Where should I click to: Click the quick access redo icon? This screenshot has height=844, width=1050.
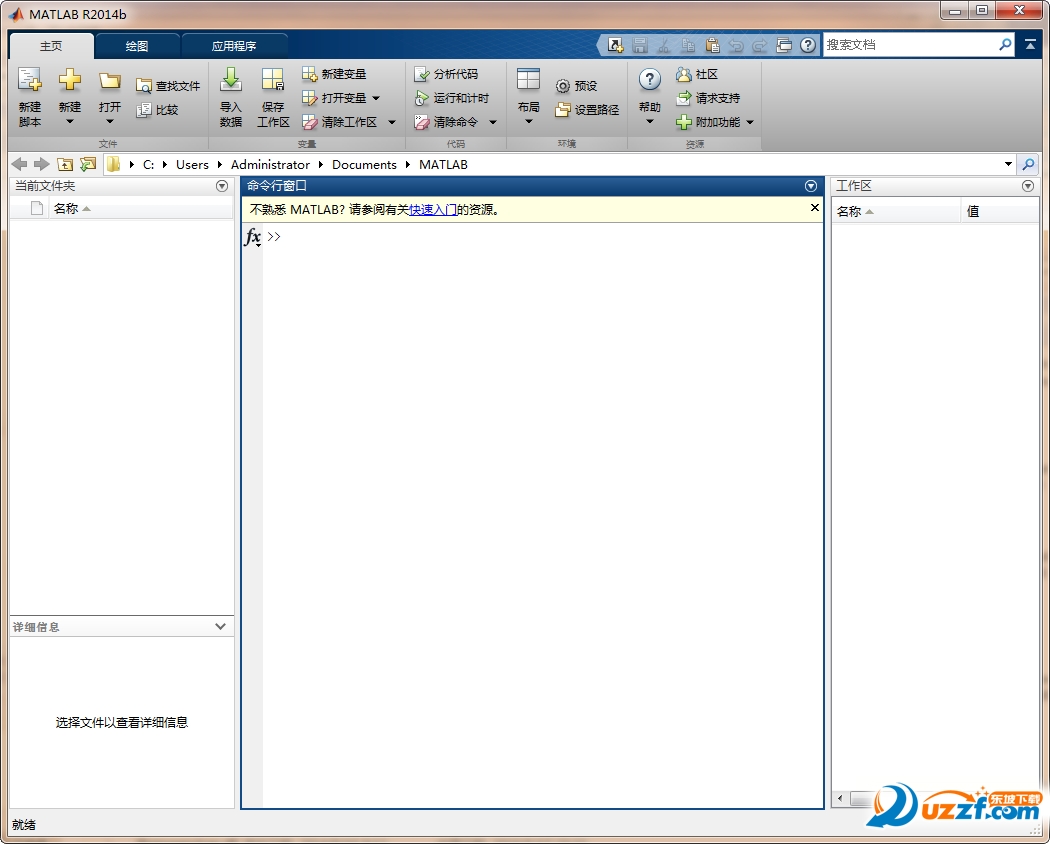(759, 46)
